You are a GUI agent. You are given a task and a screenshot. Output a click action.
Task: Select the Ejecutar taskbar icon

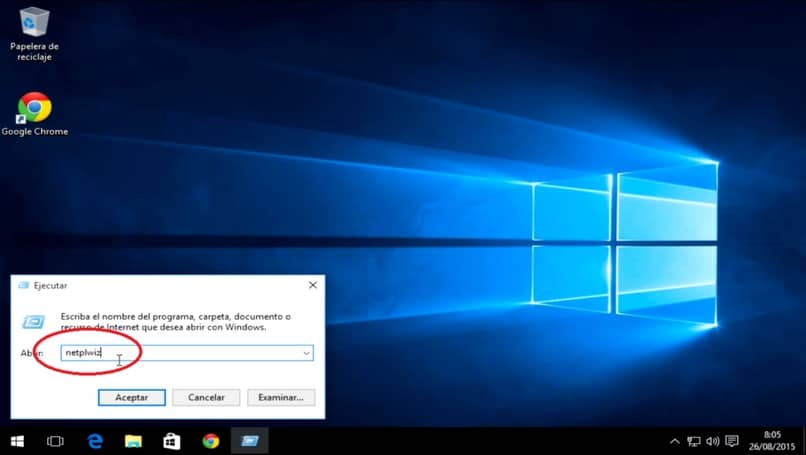(249, 441)
